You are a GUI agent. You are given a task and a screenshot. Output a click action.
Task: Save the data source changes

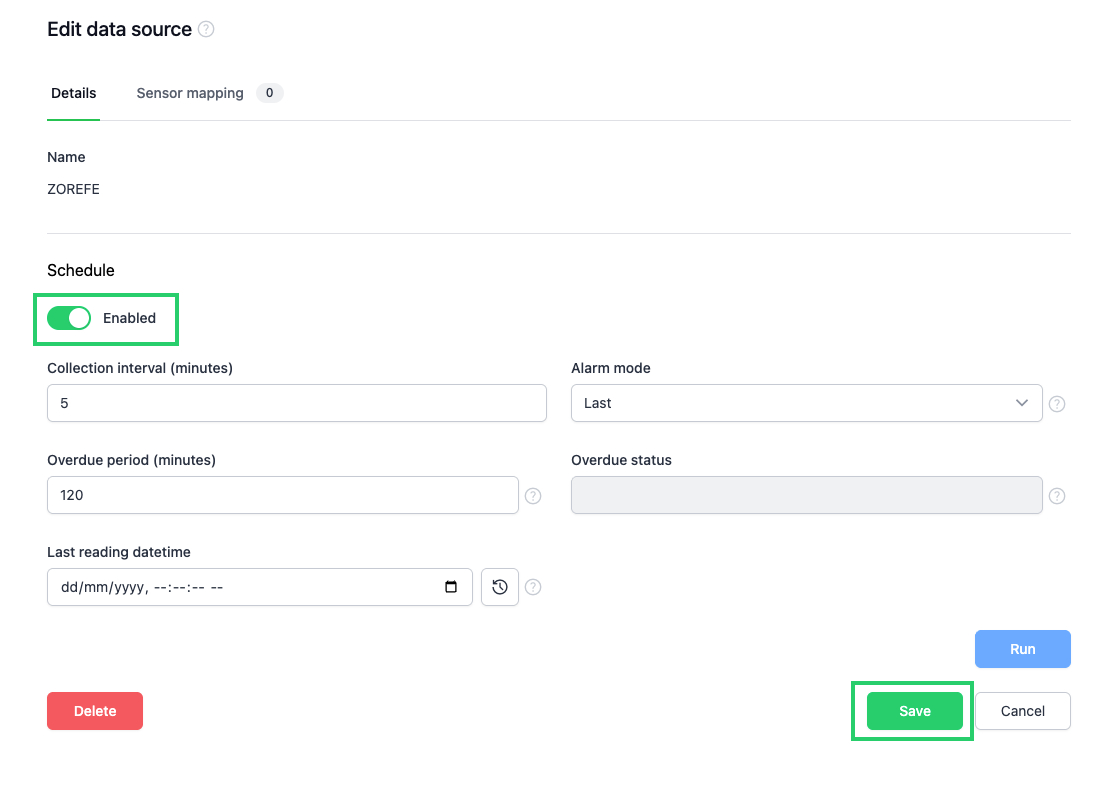913,710
